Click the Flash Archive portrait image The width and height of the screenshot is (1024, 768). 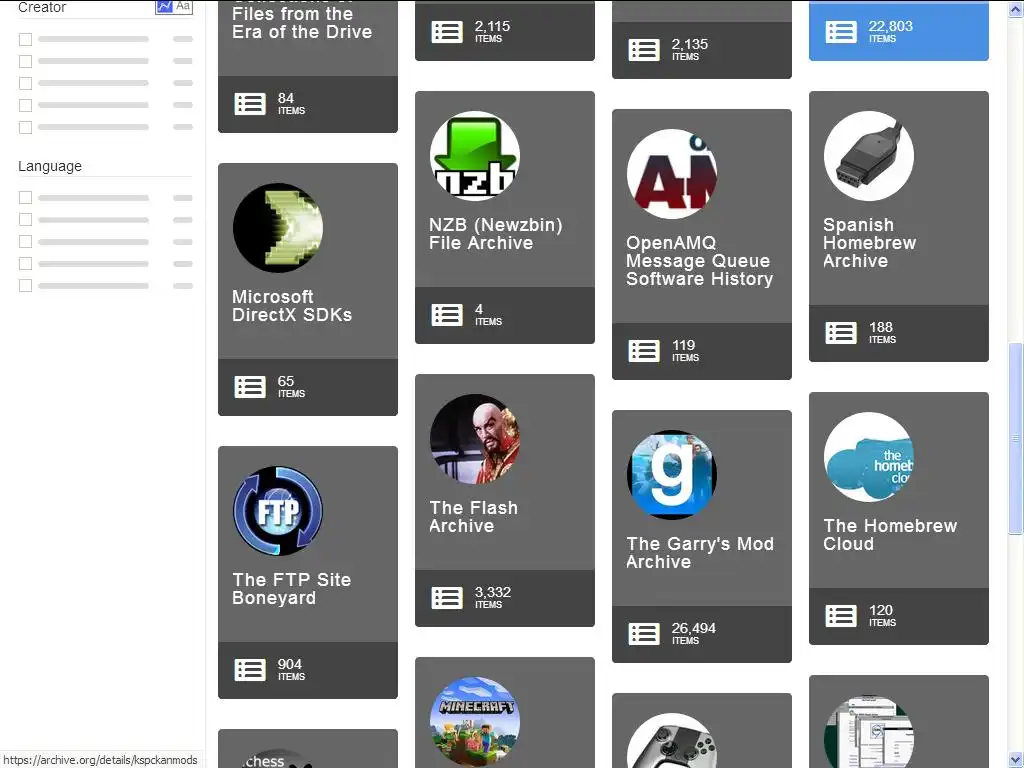click(475, 439)
